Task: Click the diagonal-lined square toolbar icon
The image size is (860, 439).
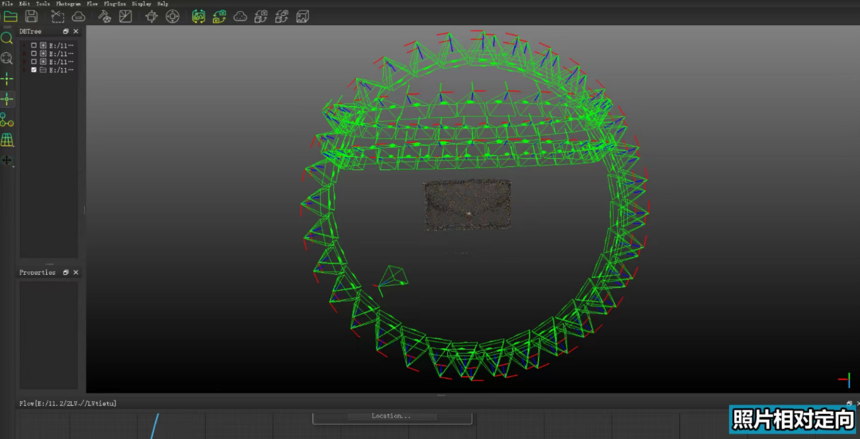Action: click(x=126, y=16)
